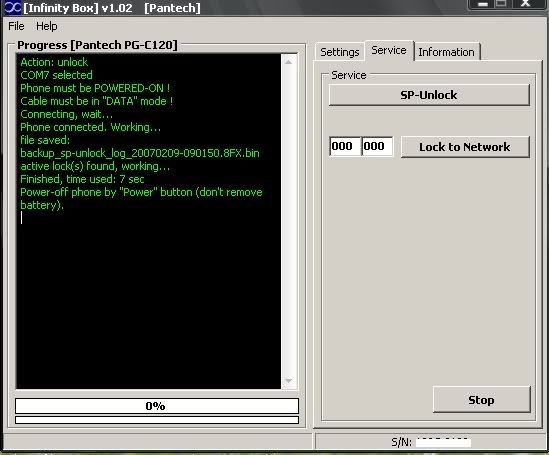Click the thin secondary progress bar
The image size is (549, 455).
click(157, 420)
